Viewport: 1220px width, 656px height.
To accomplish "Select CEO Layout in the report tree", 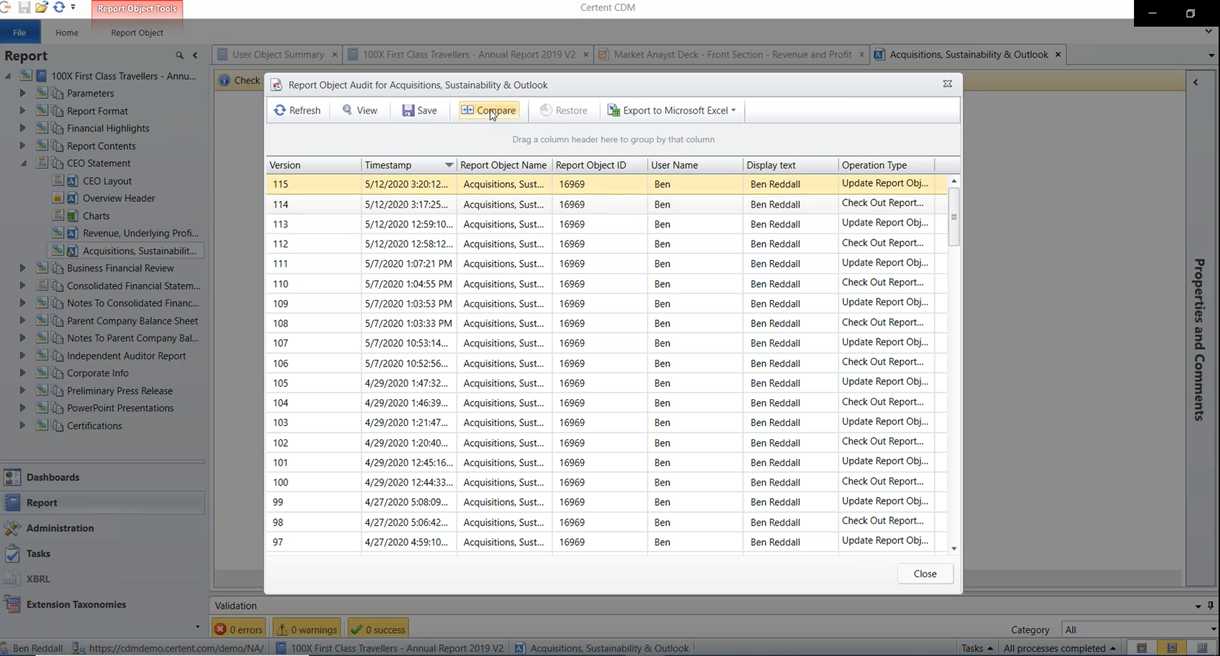I will [x=107, y=181].
